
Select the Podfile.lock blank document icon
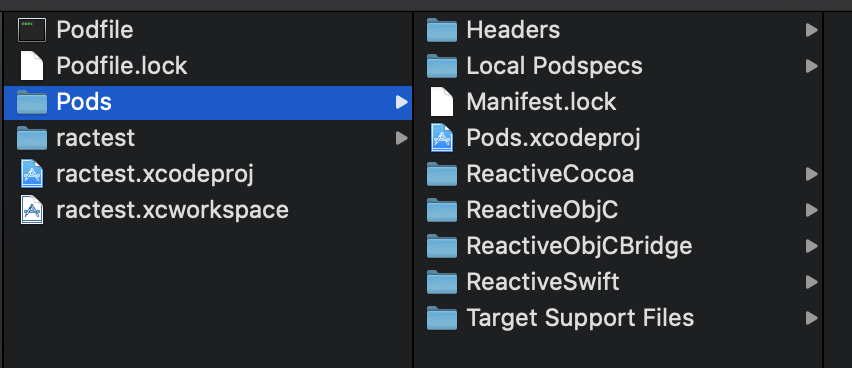point(32,66)
